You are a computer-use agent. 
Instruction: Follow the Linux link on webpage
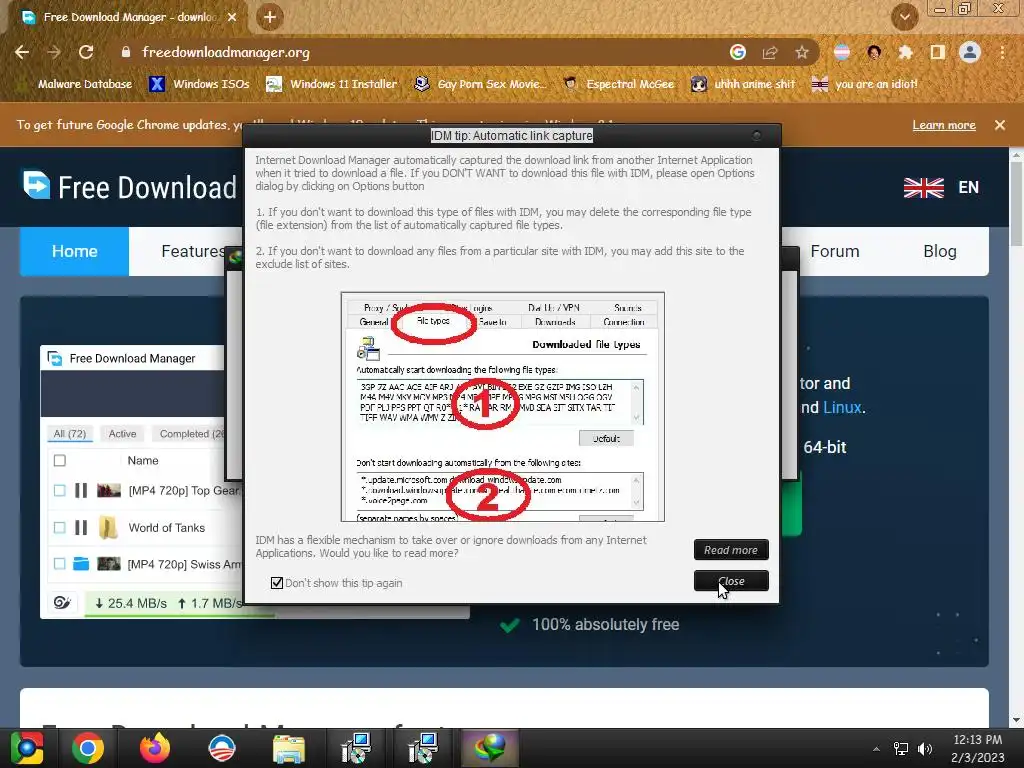coord(842,408)
